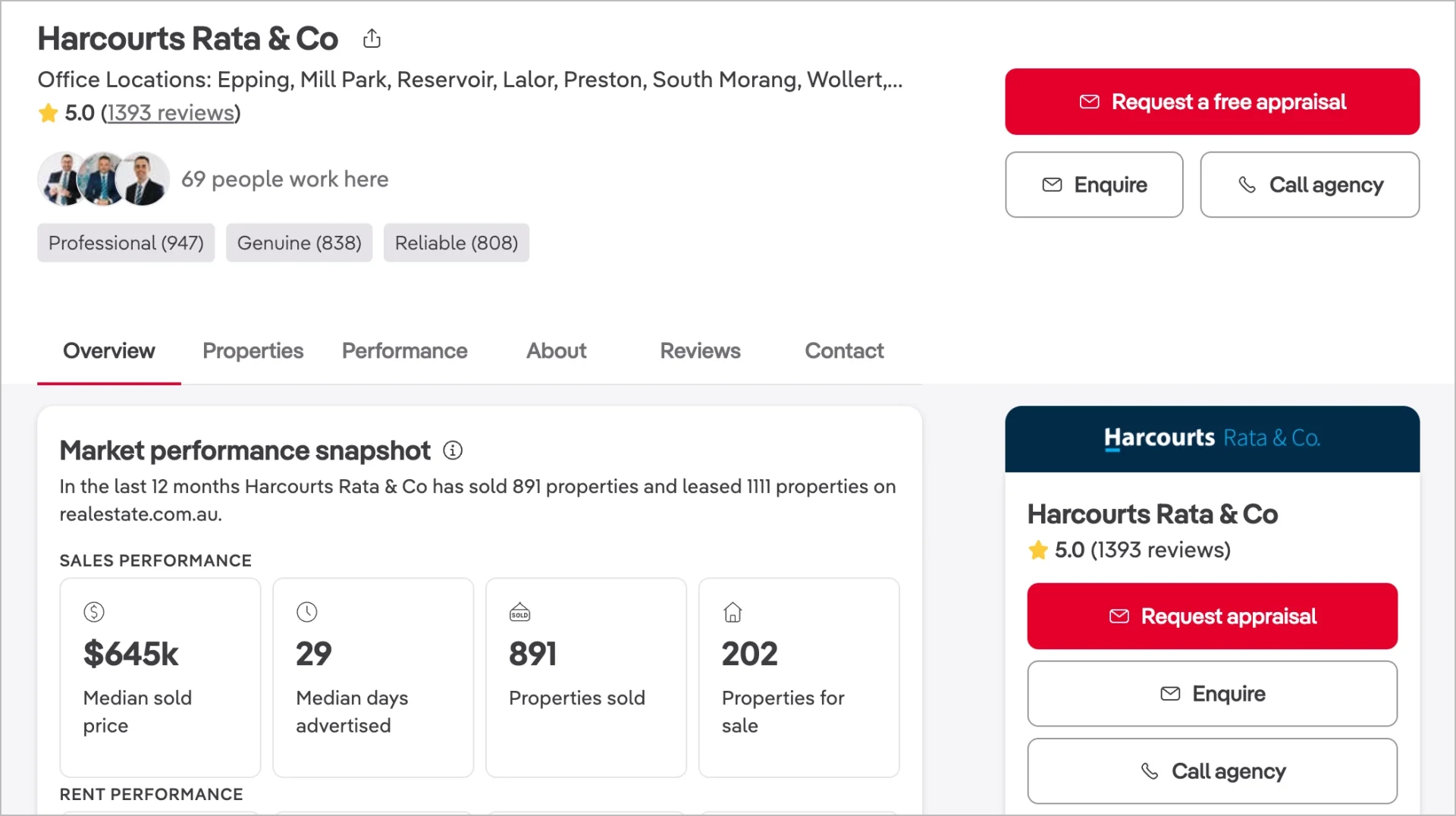Switch to the Contact tab
Viewport: 1456px width, 816px height.
pos(844,350)
